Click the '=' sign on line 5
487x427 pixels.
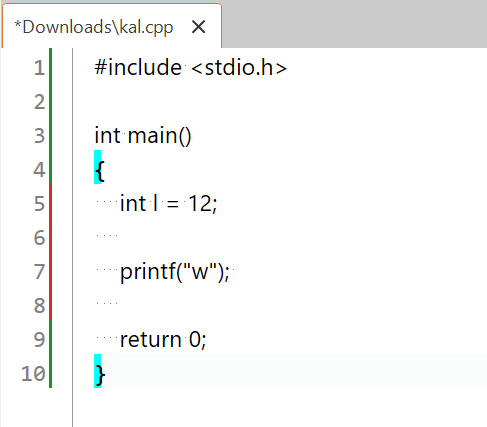pyautogui.click(x=172, y=204)
